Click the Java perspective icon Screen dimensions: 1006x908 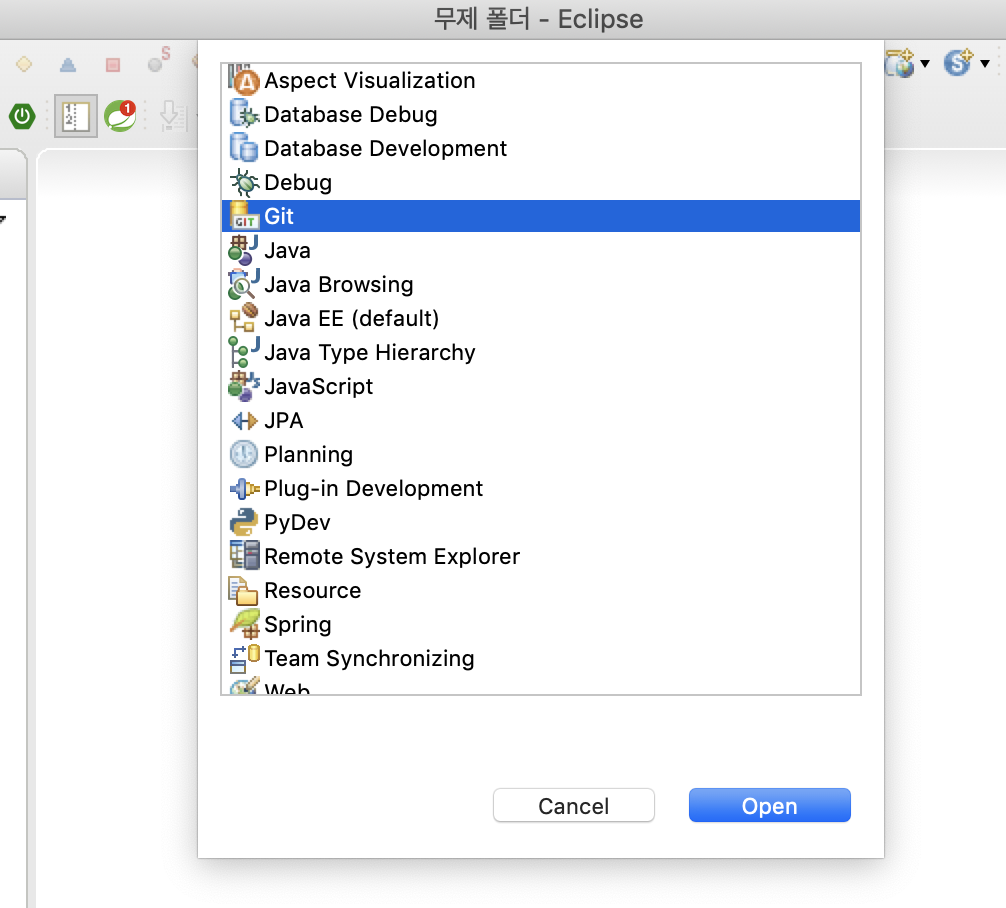tap(244, 250)
